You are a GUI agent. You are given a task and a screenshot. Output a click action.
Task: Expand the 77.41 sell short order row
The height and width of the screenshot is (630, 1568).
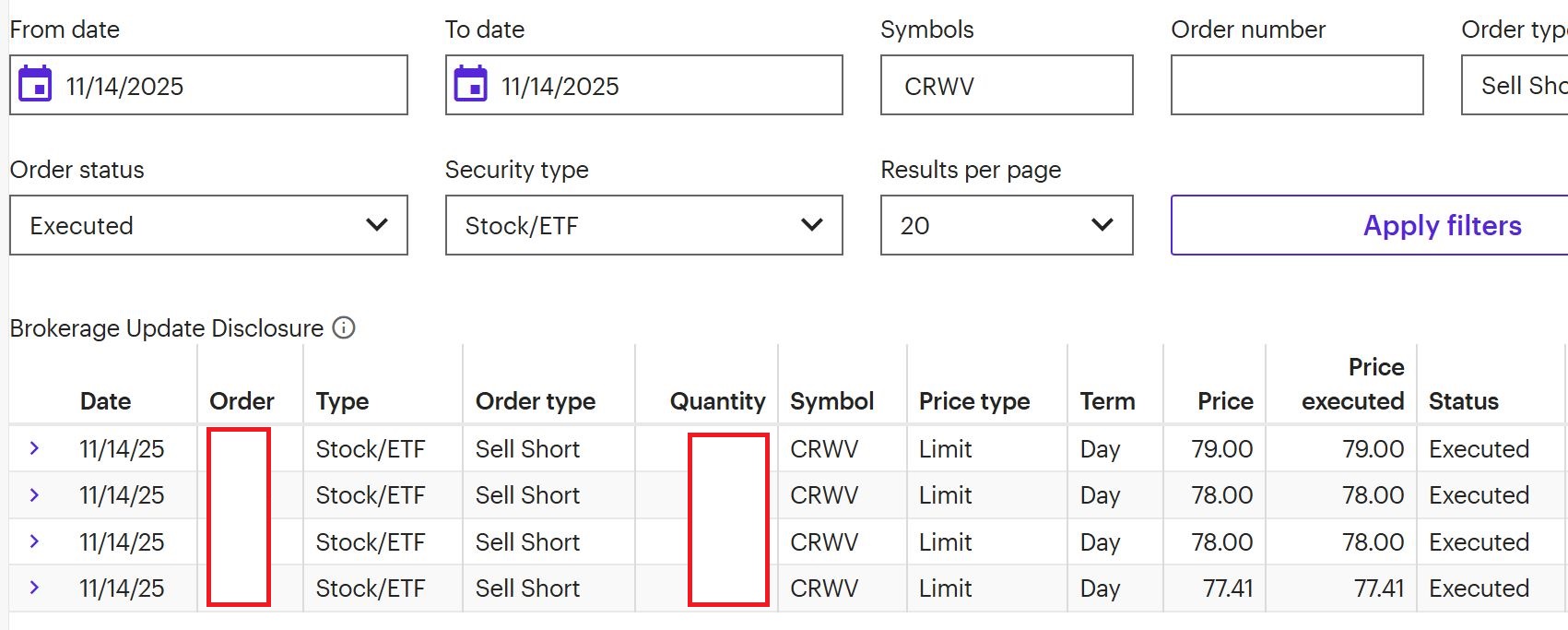tap(34, 588)
